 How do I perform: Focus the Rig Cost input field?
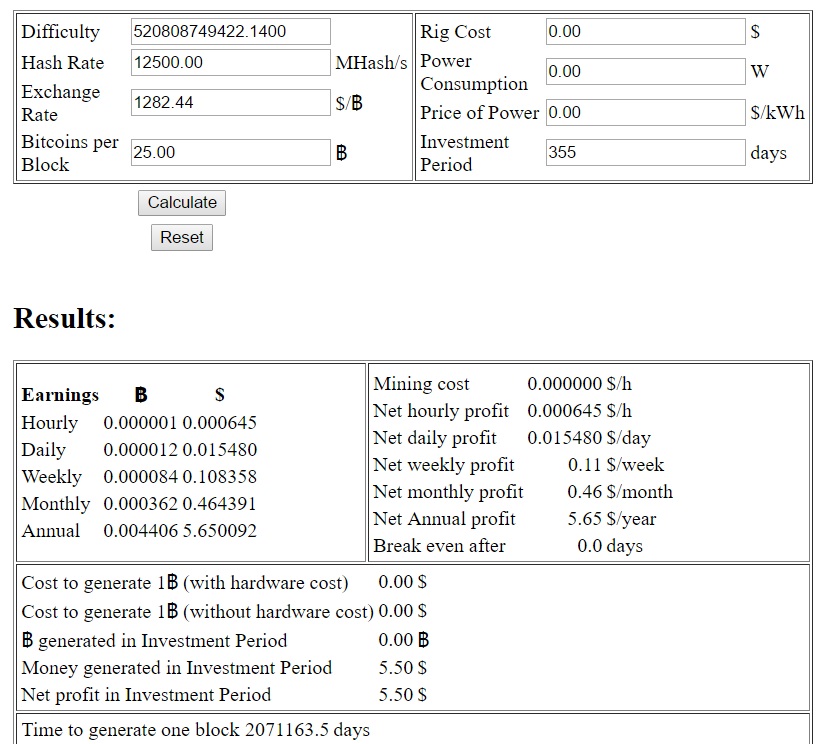645,32
